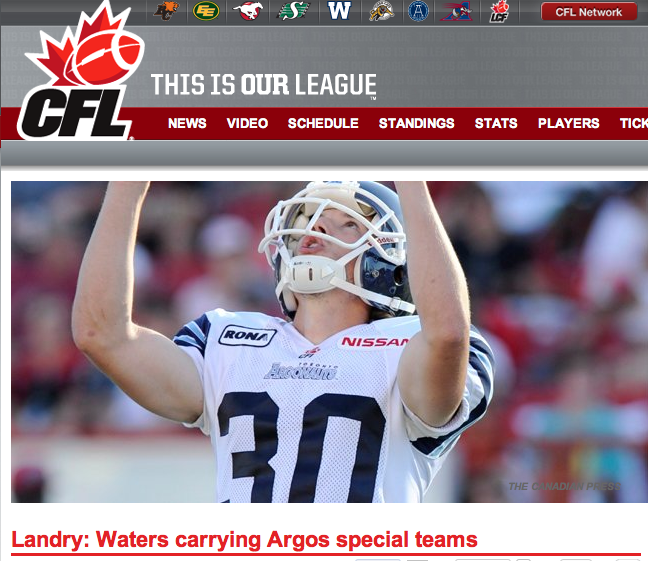Image resolution: width=648 pixels, height=561 pixels.
Task: Open the STATS menu
Action: tap(496, 123)
